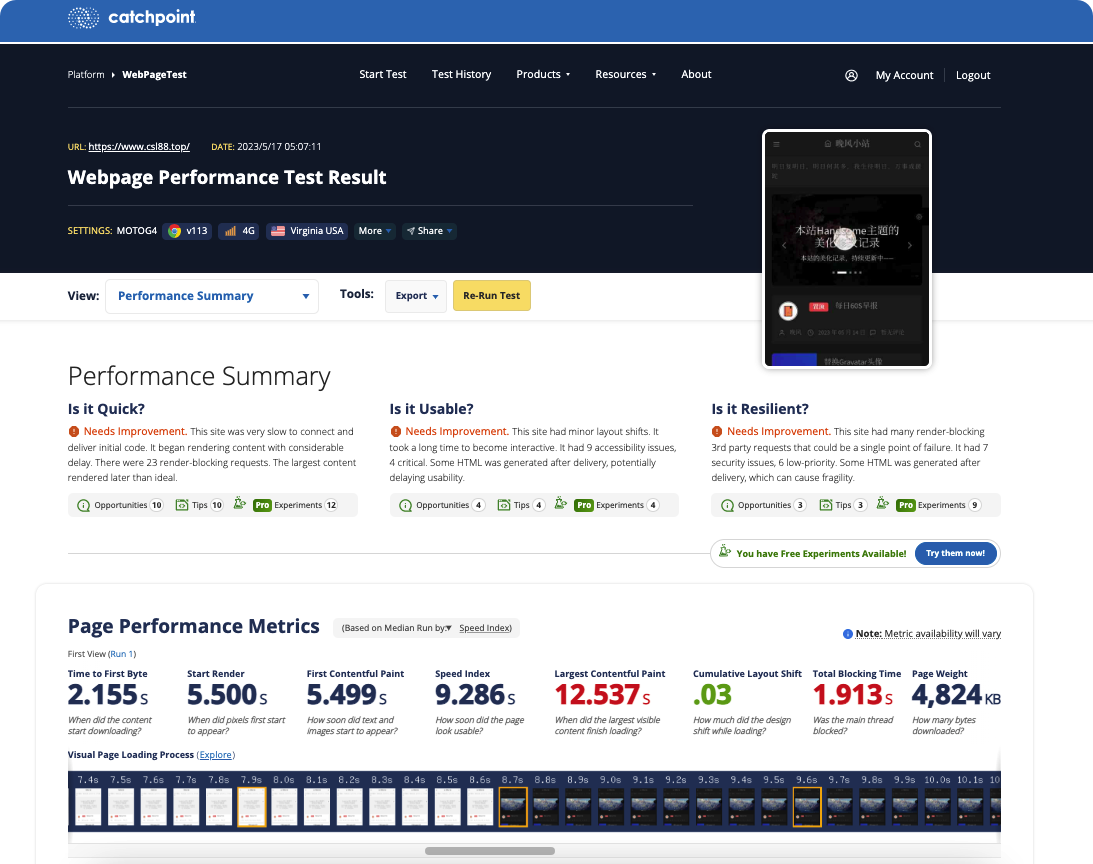Click the Virginia USA flag badge
Screen dimensions: 1093x864
coord(307,231)
